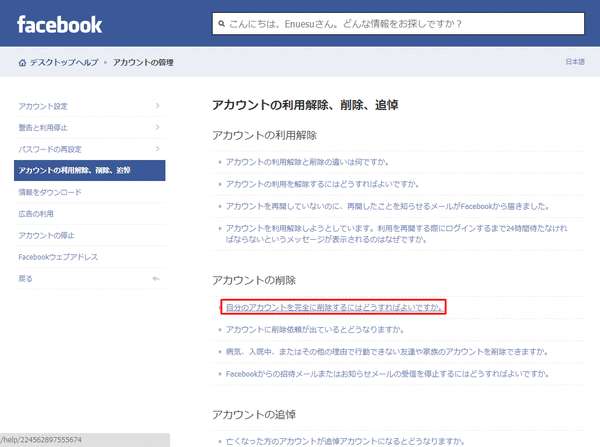600x447 pixels.
Task: Expand triangle beside Facebookからの招待メール question
Action: (x=220, y=374)
